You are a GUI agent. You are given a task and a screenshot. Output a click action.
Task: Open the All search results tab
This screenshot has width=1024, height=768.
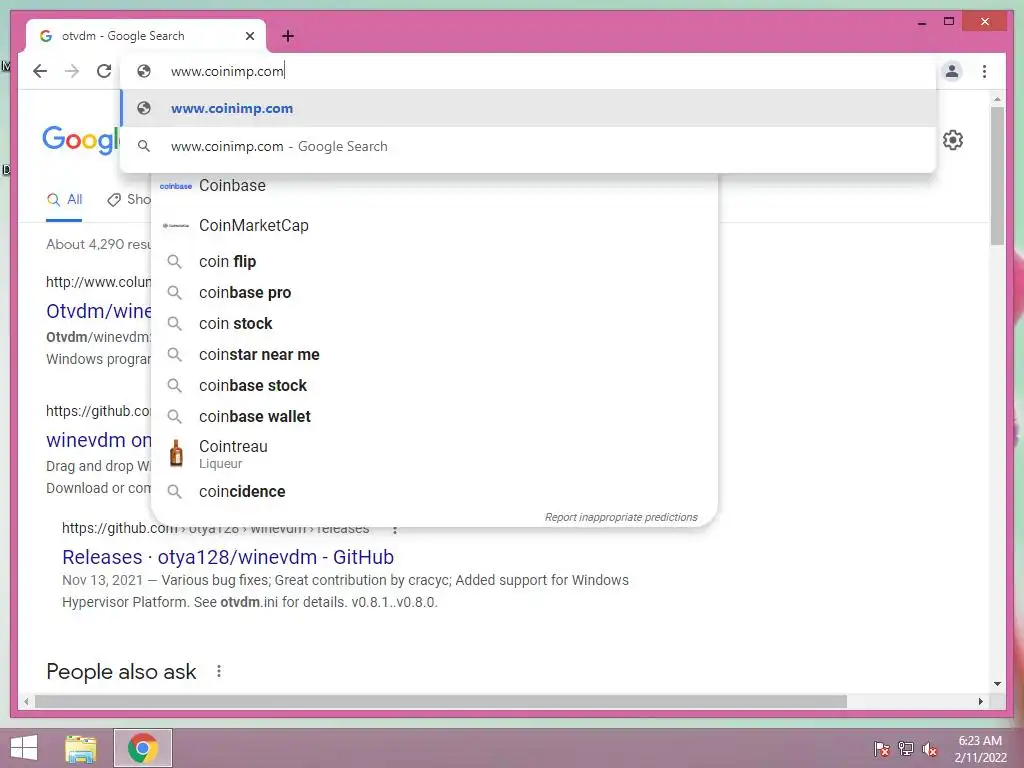point(64,200)
